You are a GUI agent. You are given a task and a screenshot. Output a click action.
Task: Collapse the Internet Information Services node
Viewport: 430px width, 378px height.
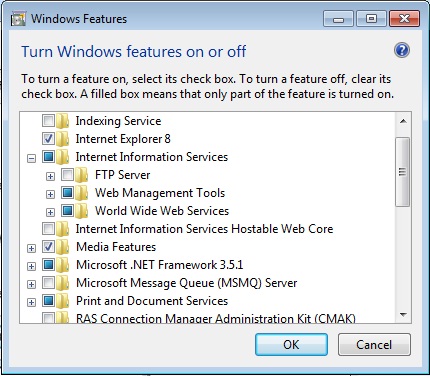(31, 158)
